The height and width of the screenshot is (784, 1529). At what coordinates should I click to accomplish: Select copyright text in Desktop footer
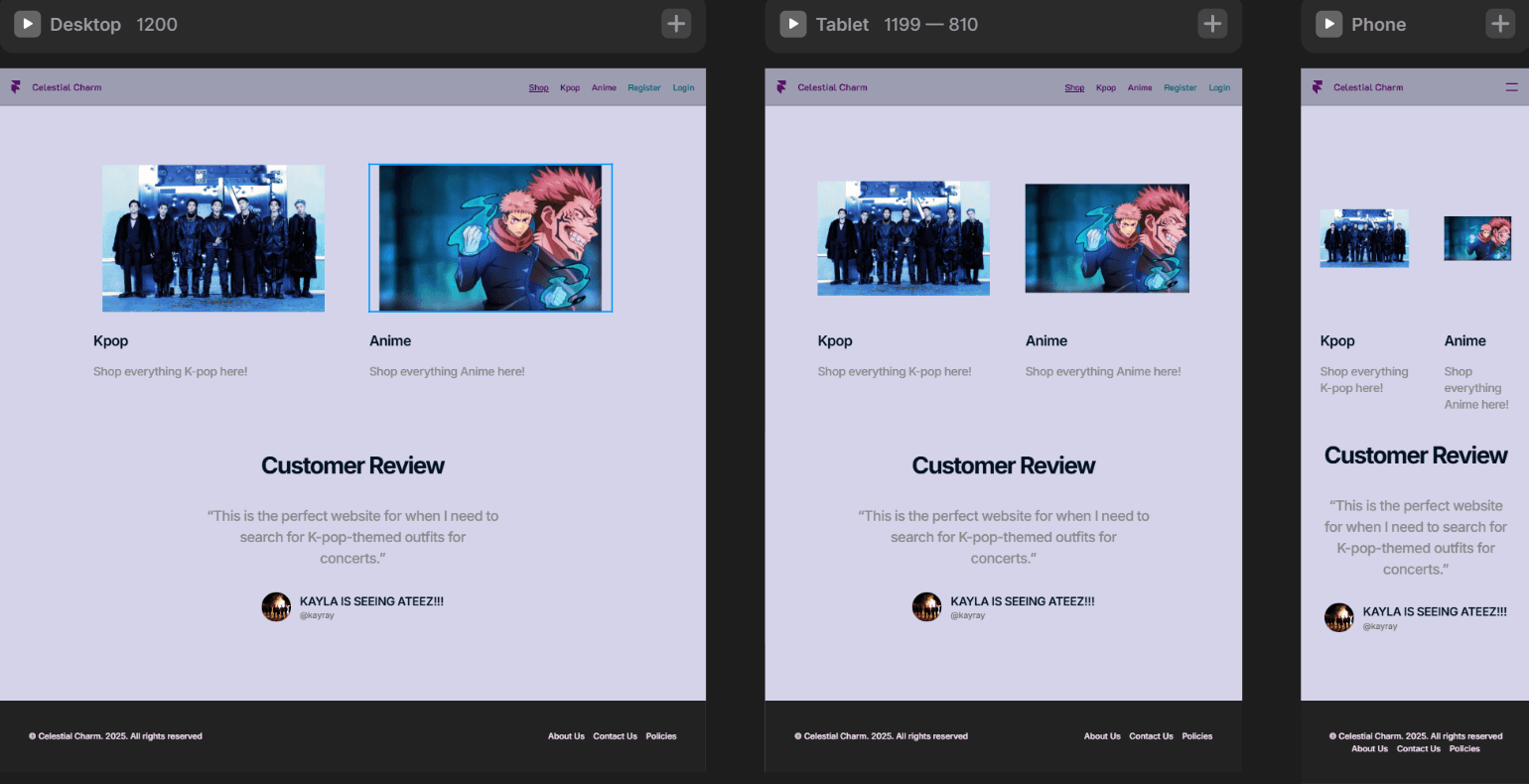(115, 736)
